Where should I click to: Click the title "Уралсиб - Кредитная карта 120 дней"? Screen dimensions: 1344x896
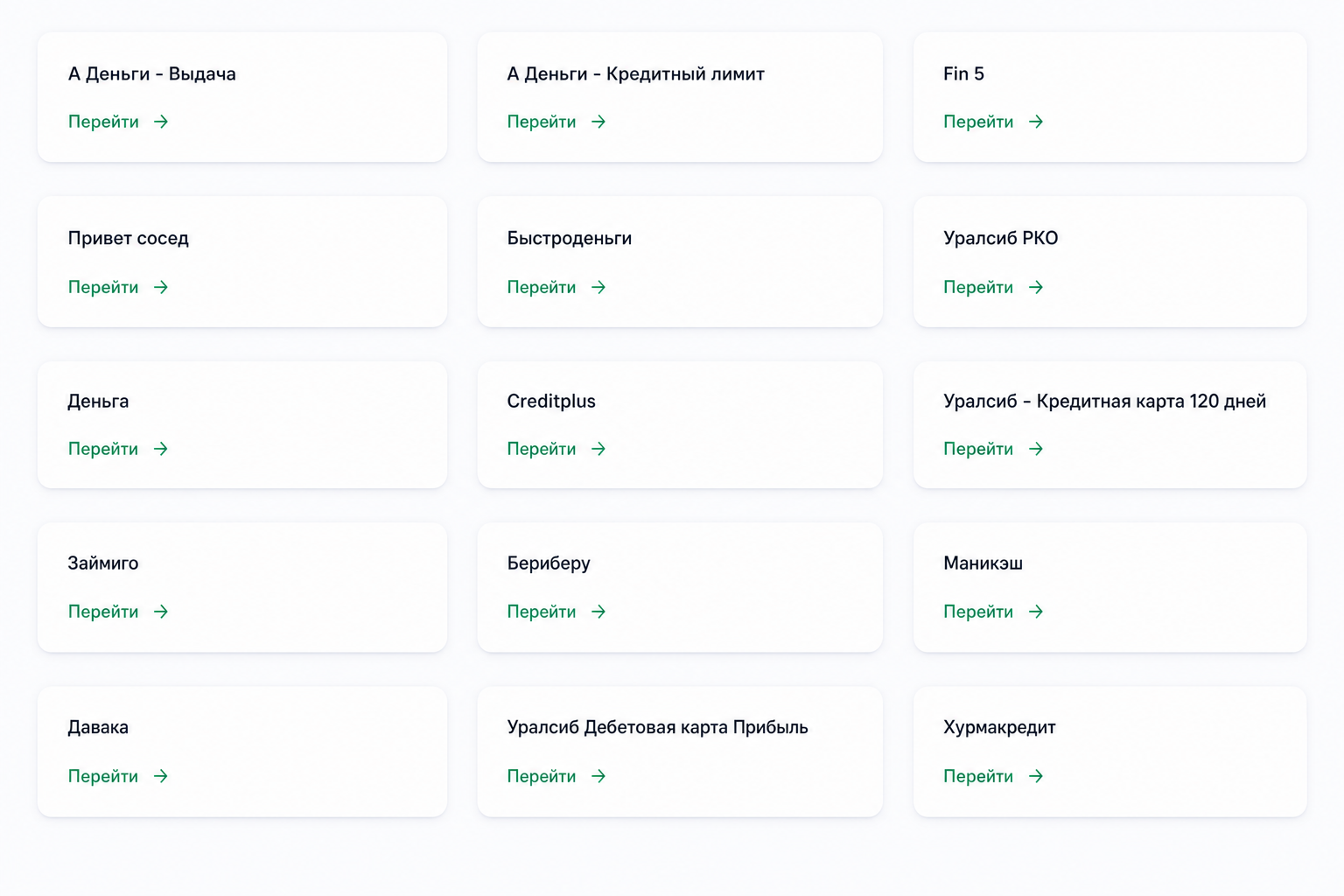point(1105,402)
